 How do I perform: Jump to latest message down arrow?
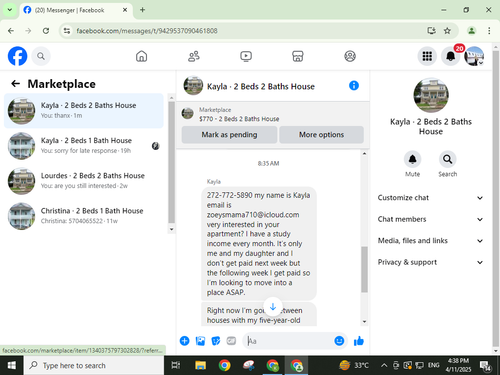(x=273, y=307)
